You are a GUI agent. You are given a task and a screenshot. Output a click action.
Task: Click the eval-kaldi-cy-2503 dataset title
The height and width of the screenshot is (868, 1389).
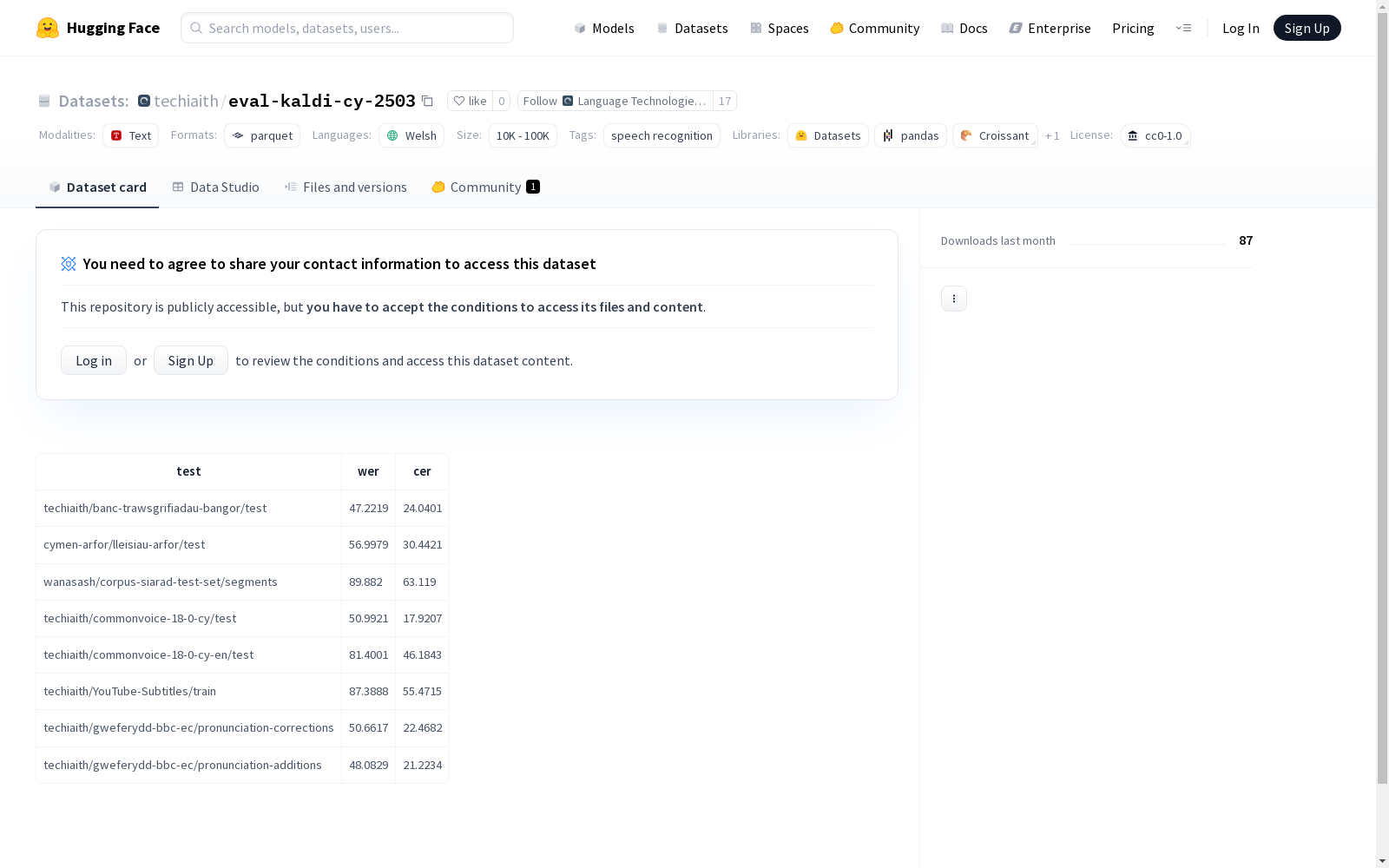(x=322, y=101)
